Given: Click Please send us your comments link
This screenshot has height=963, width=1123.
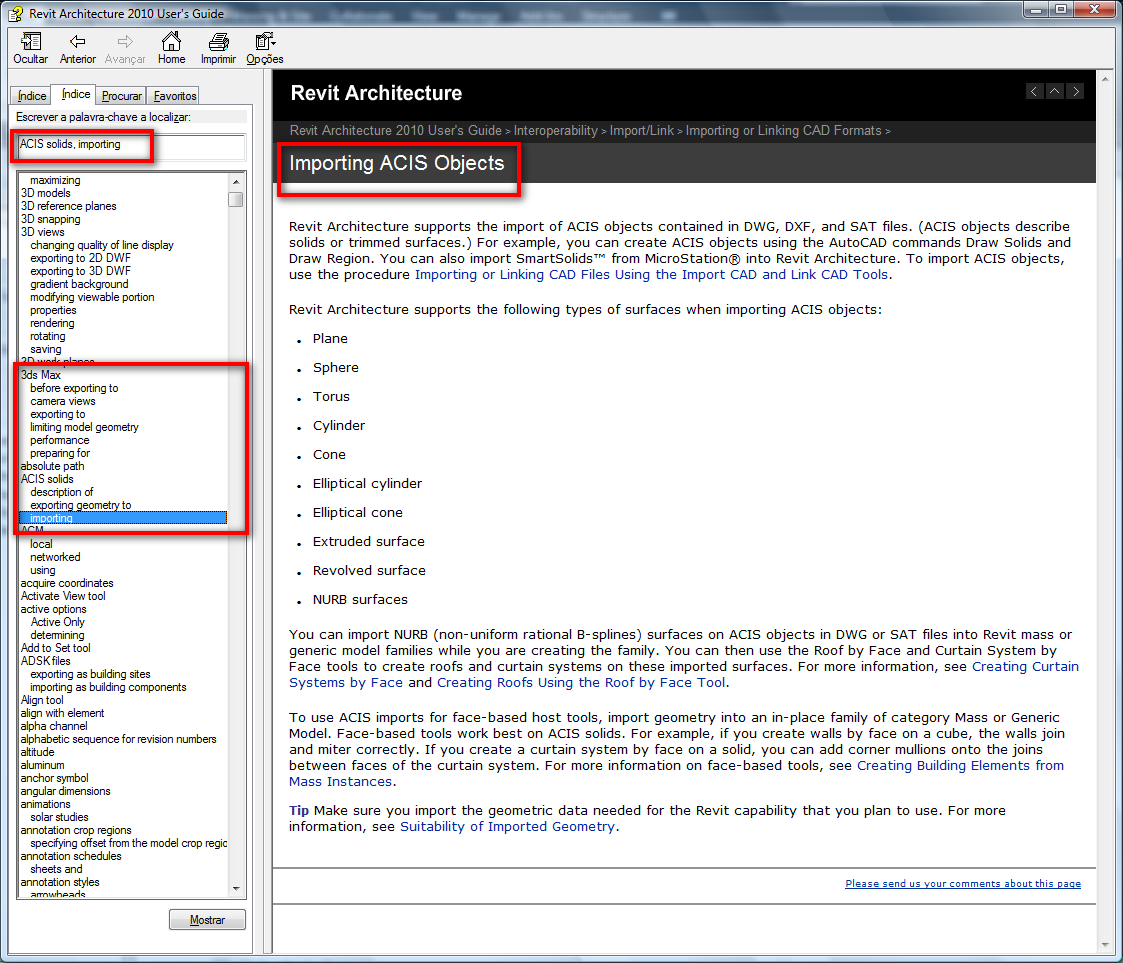Looking at the screenshot, I should (963, 884).
